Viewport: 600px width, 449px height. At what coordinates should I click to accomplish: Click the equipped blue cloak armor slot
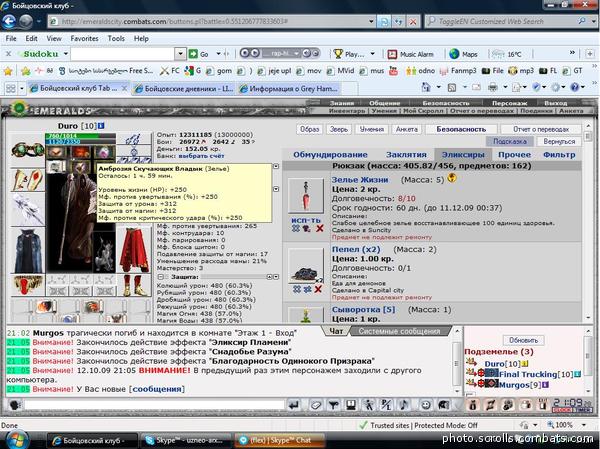(x=28, y=250)
